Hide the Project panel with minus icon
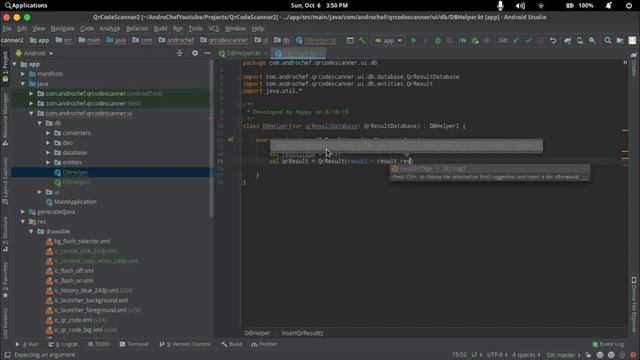This screenshot has width=640, height=360. [x=207, y=53]
